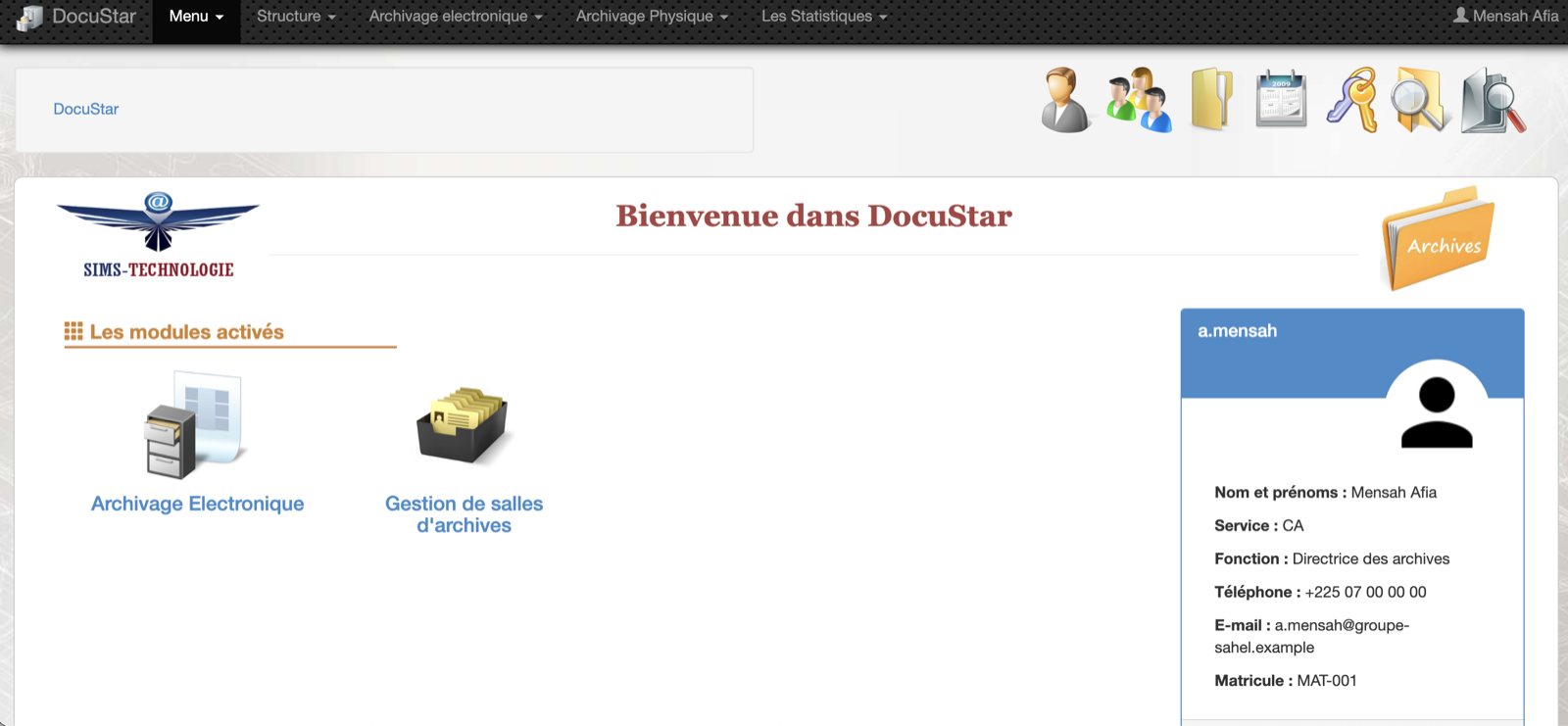The image size is (1568, 726).
Task: Click the Archivage Electronique cabinet icon
Action: 194,425
